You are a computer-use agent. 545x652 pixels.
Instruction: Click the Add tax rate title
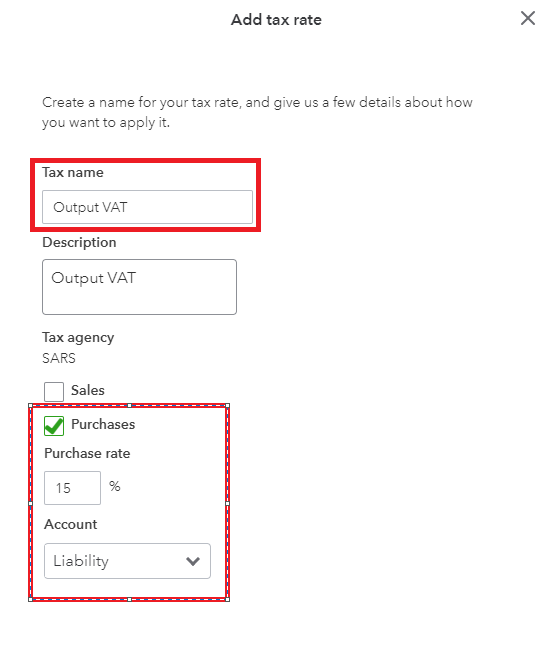276,20
